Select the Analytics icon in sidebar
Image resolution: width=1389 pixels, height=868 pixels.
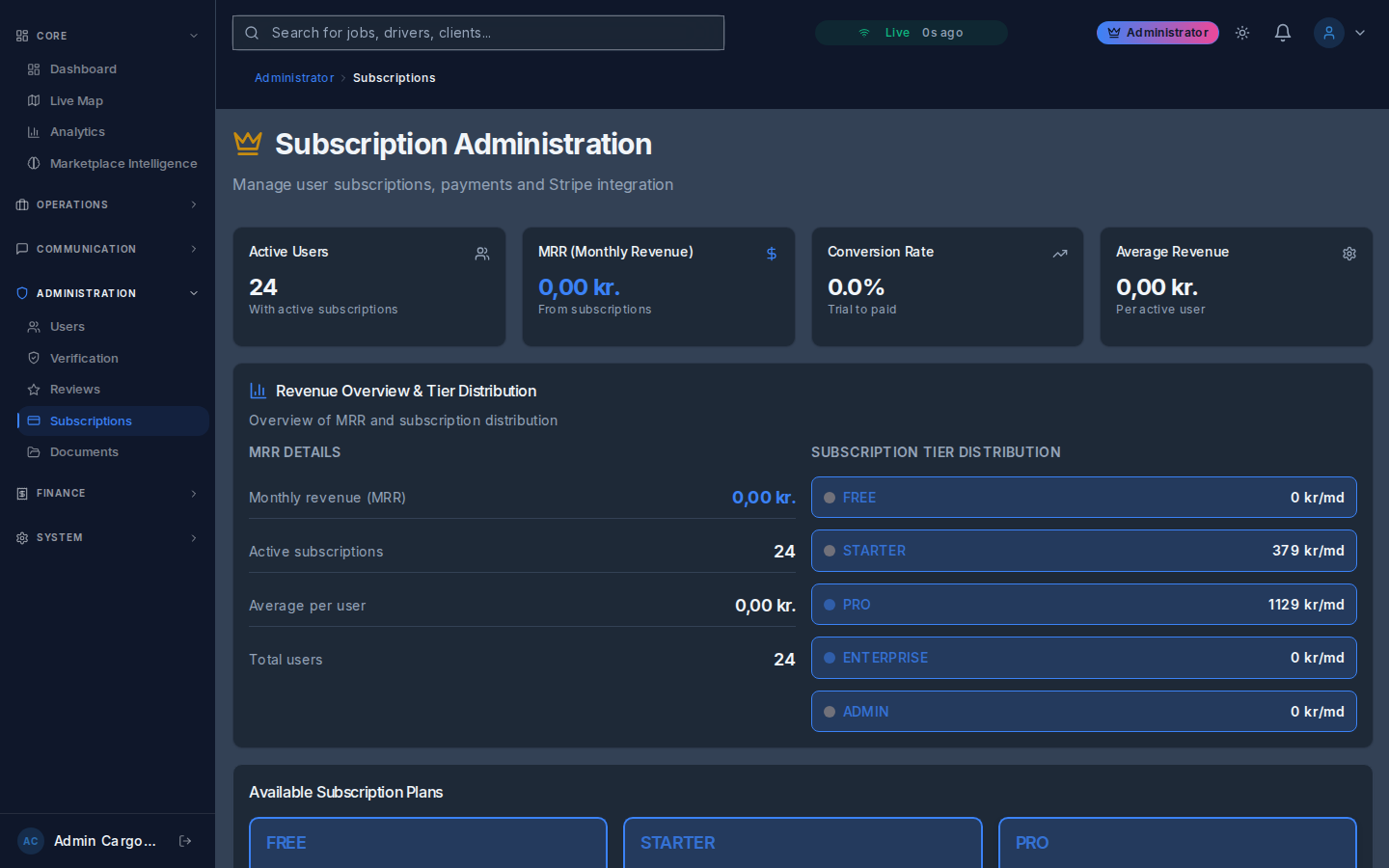[x=35, y=131]
